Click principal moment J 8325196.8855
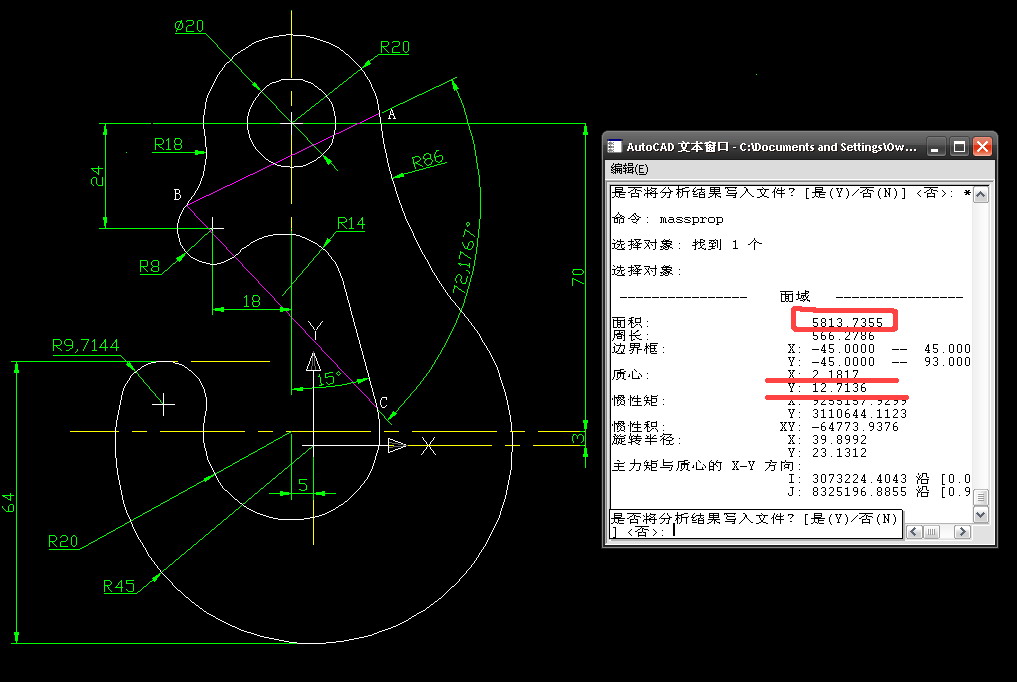The width and height of the screenshot is (1017, 682). [859, 491]
